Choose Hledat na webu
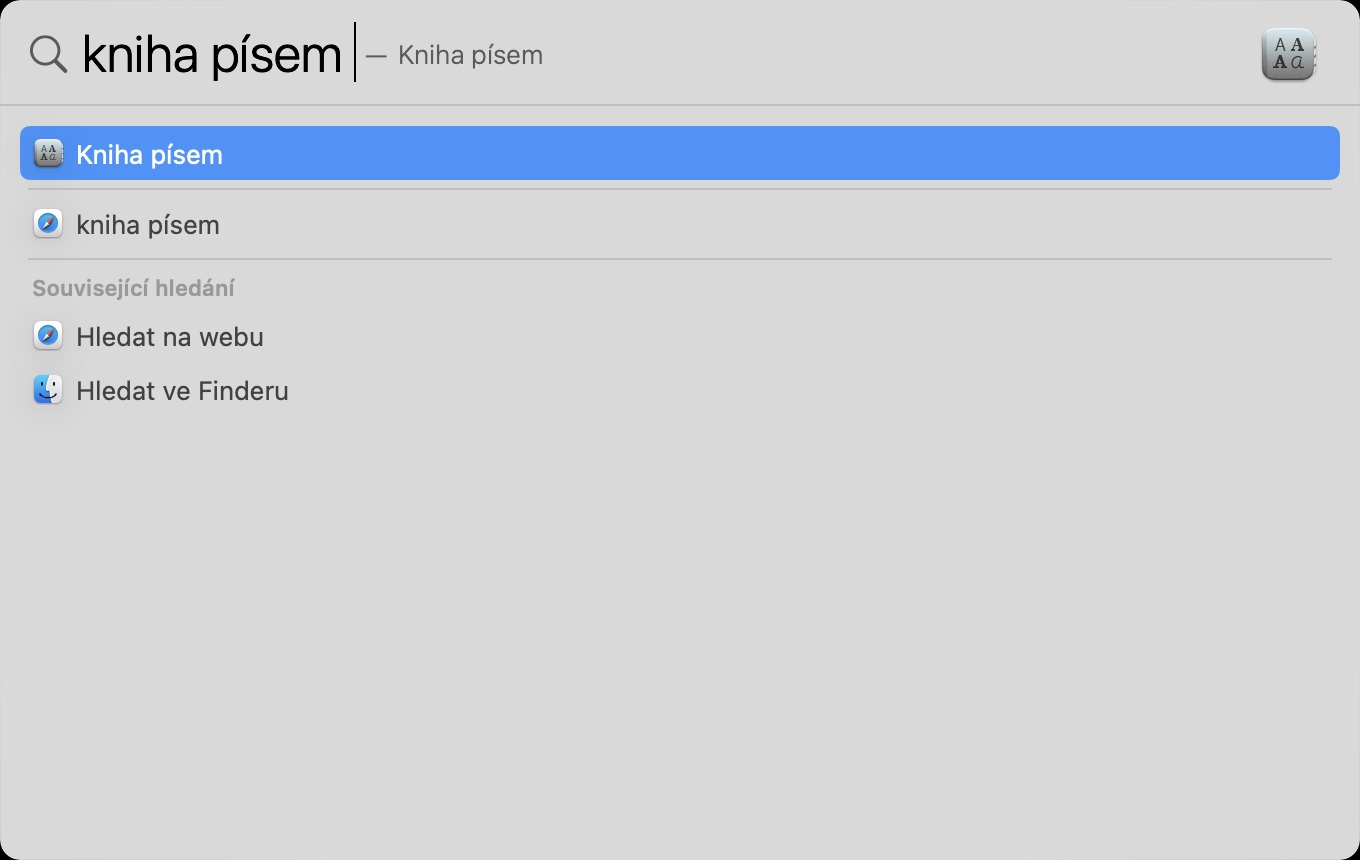This screenshot has width=1360, height=860. coord(170,337)
